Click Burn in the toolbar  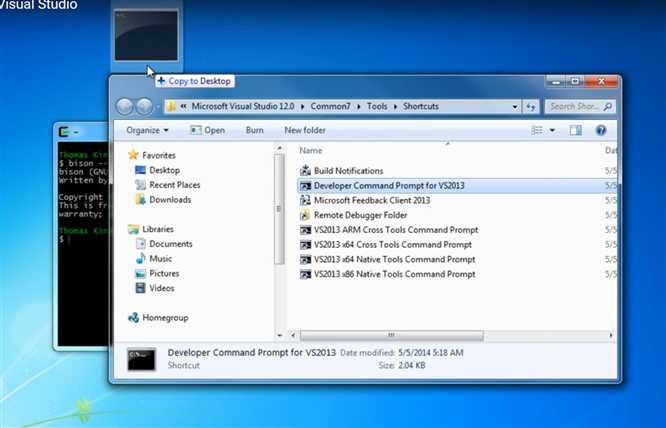click(254, 130)
